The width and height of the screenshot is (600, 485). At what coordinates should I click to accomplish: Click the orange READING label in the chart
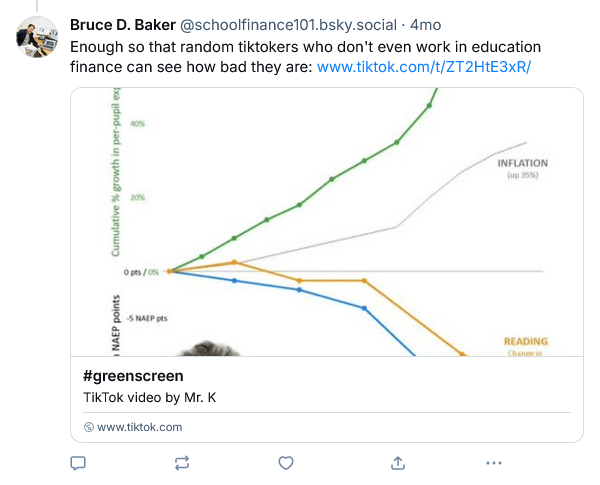[x=524, y=341]
